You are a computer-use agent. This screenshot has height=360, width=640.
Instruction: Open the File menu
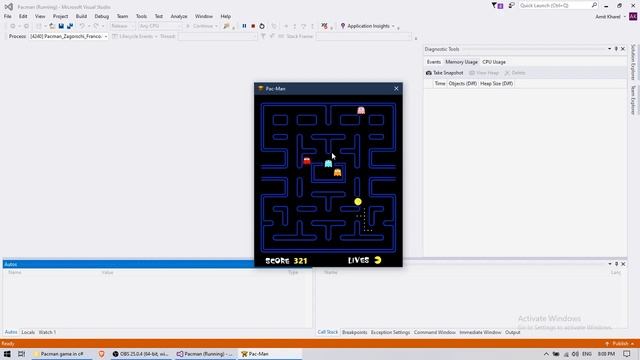(x=8, y=16)
